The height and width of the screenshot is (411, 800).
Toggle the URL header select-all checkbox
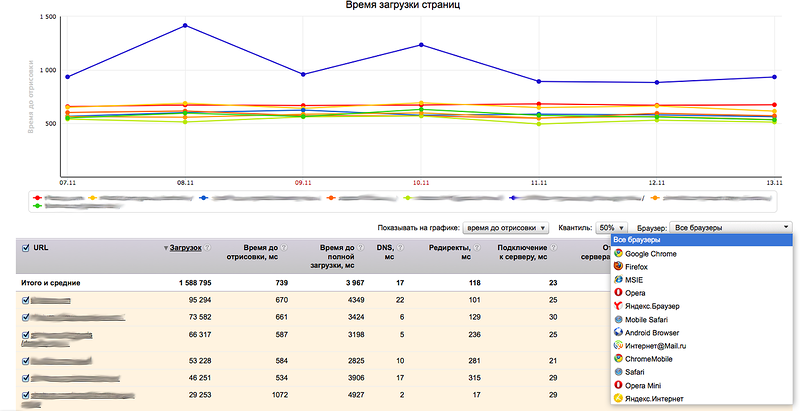[x=26, y=247]
